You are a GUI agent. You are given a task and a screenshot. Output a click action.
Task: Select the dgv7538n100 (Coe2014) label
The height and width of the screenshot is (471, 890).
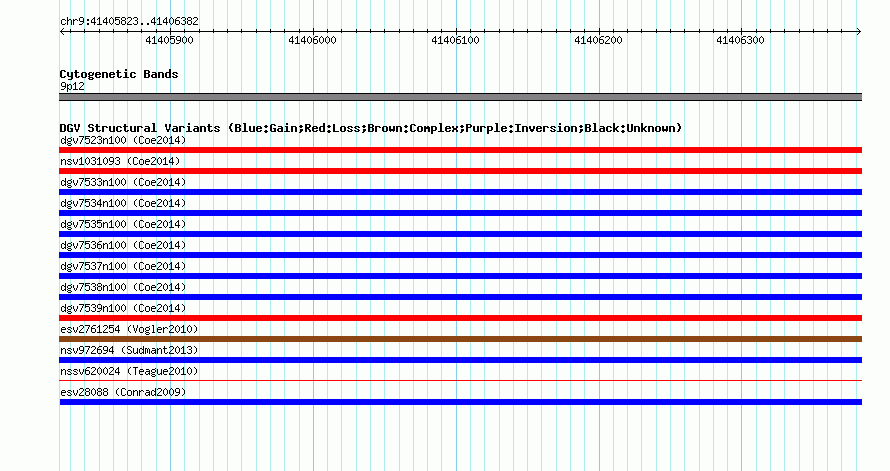click(x=123, y=287)
